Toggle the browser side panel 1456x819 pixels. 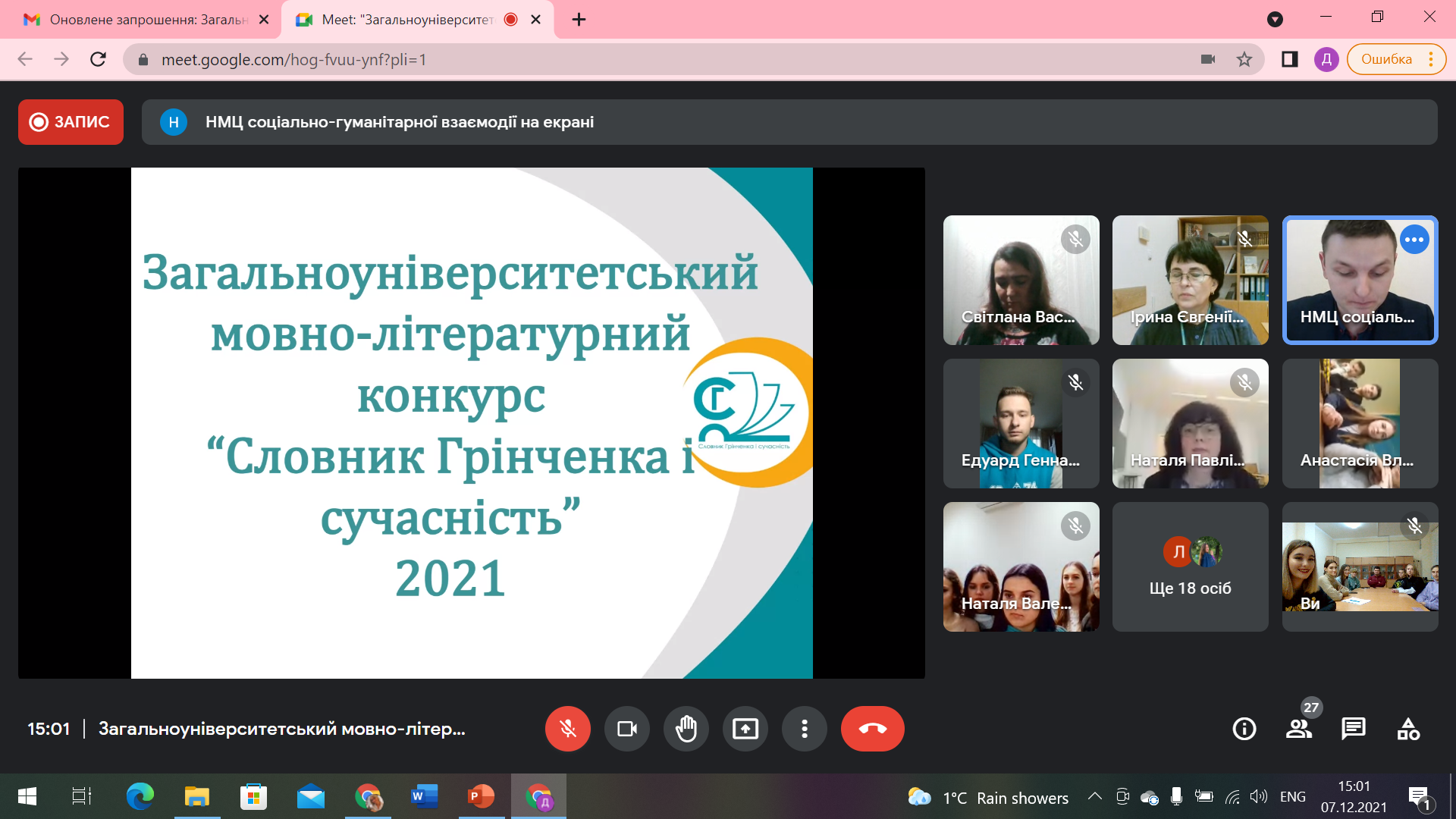1289,59
